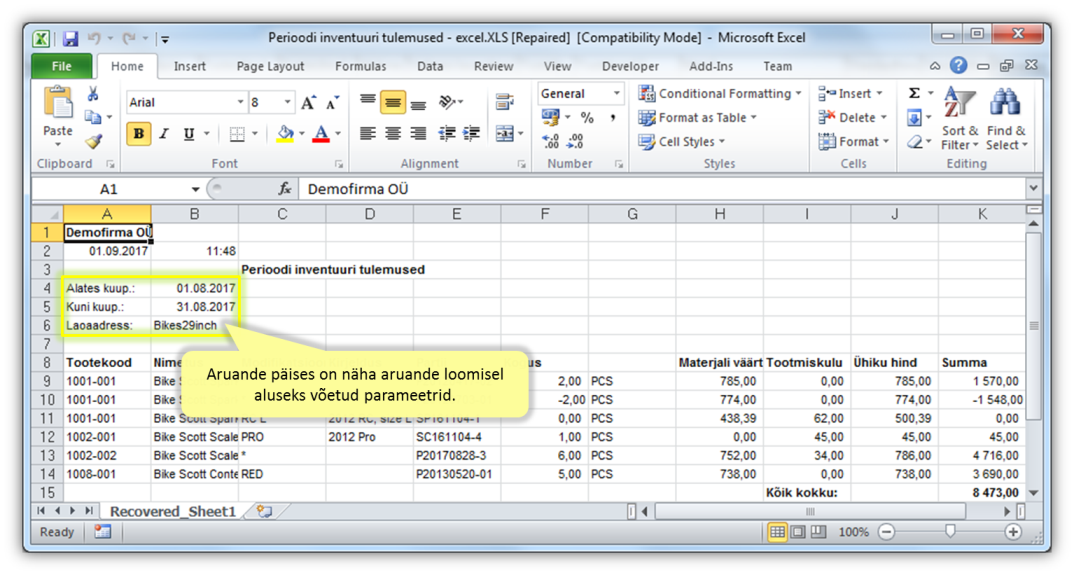The height and width of the screenshot is (575, 1074).
Task: Expand the Name Box dropdown arrow
Action: (195, 189)
